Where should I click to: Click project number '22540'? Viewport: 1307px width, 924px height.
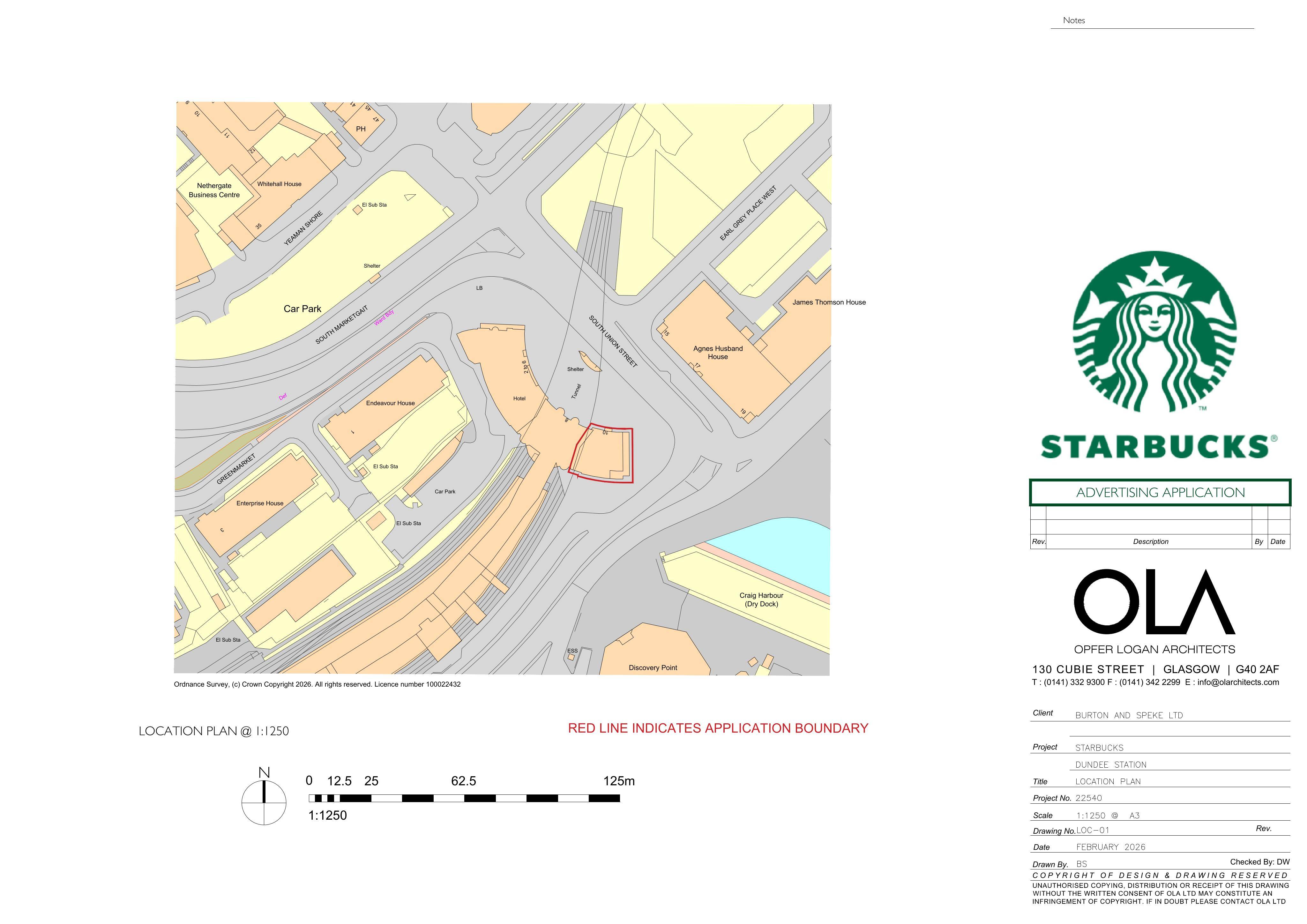(1088, 798)
